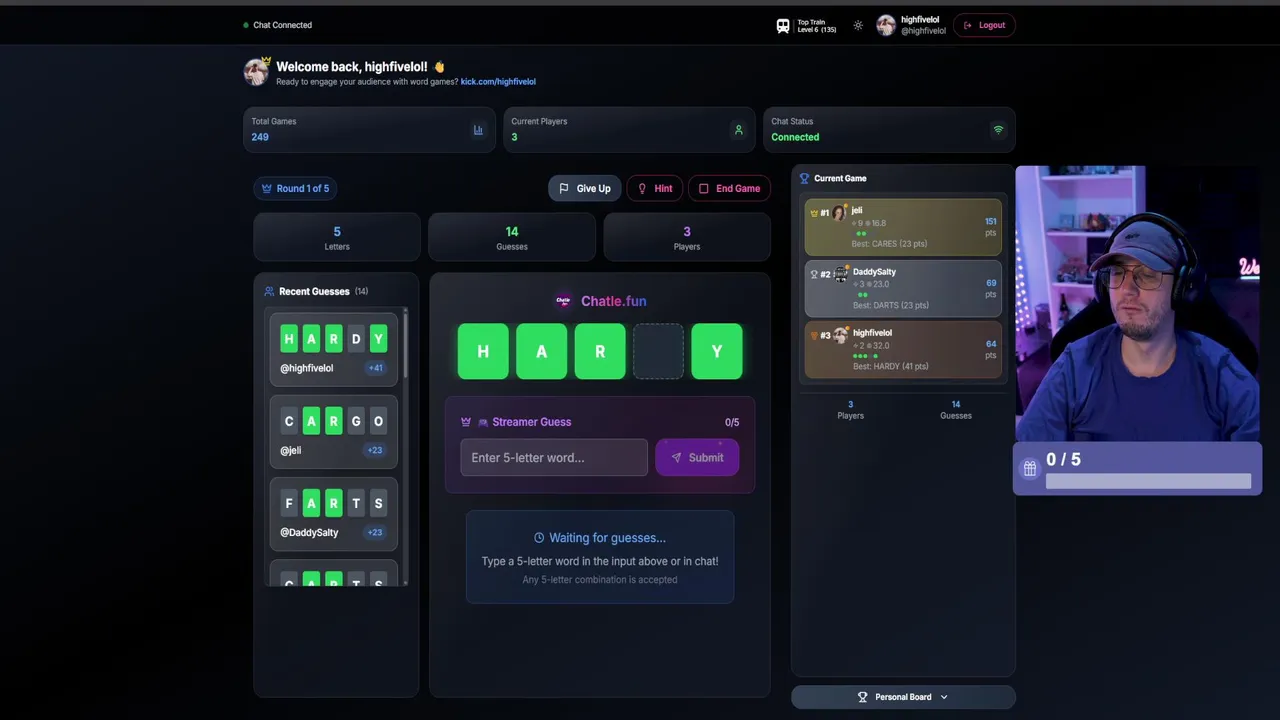Viewport: 1280px width, 720px height.
Task: Click the Current Players person icon
Action: point(739,130)
